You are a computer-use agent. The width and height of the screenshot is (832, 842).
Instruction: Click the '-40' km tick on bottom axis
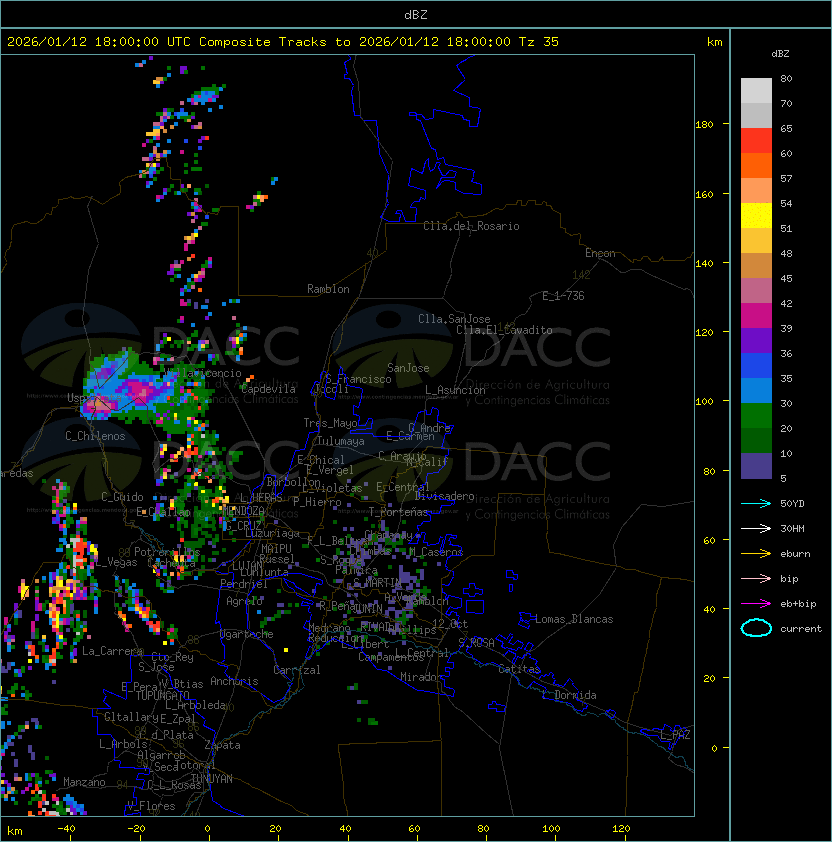(66, 829)
